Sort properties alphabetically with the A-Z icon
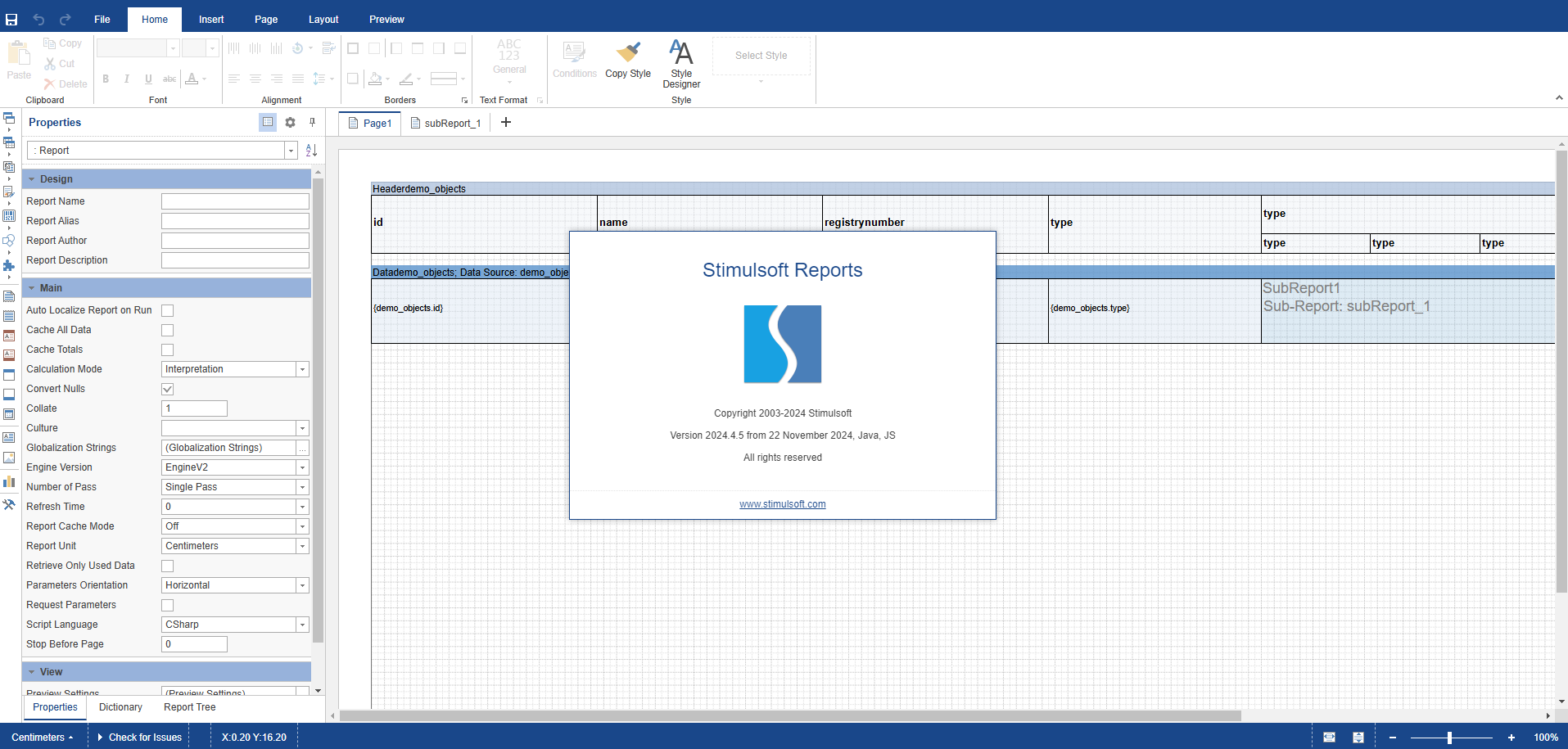 point(311,151)
